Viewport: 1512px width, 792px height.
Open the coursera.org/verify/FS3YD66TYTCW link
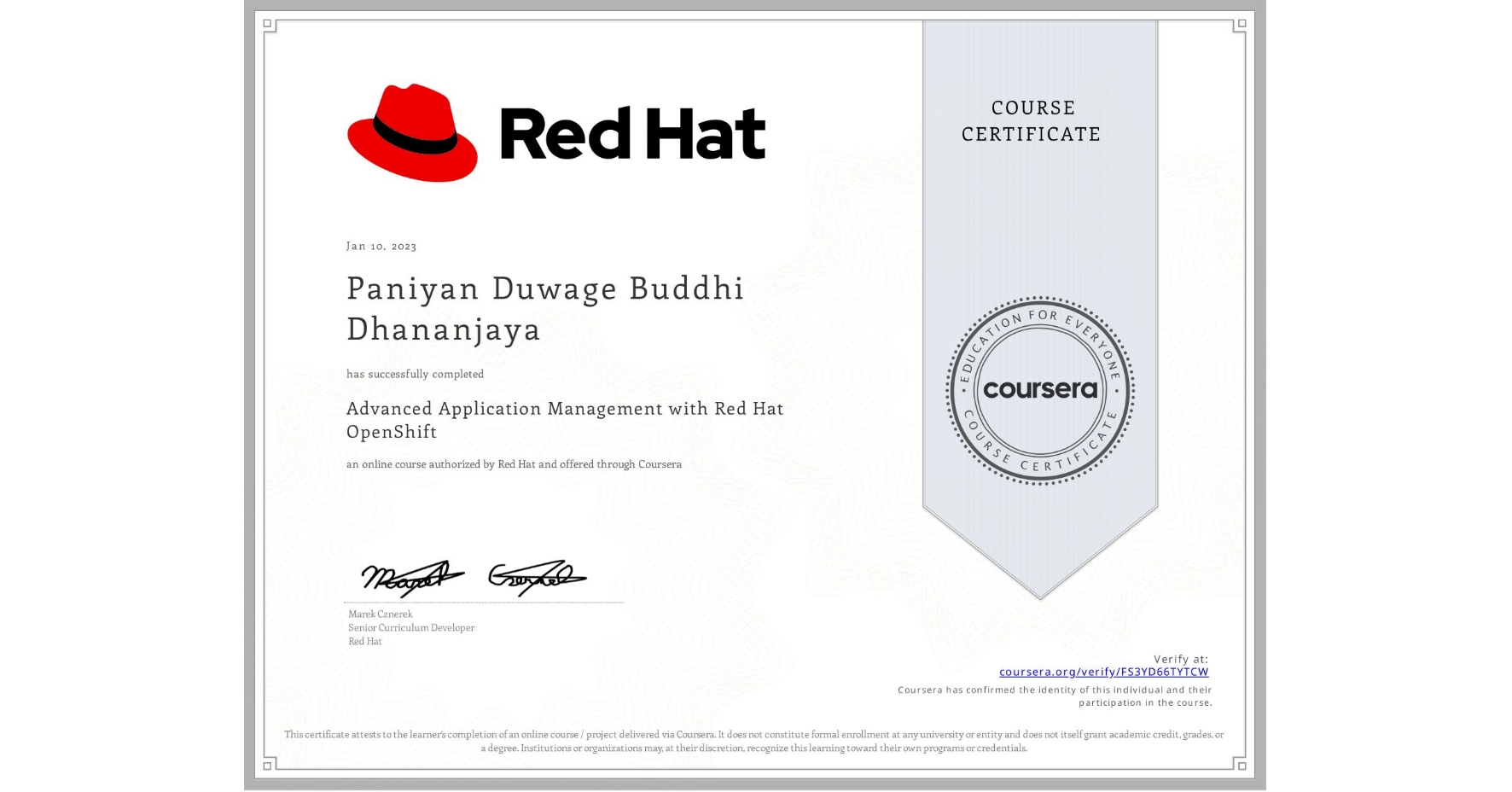[1102, 673]
